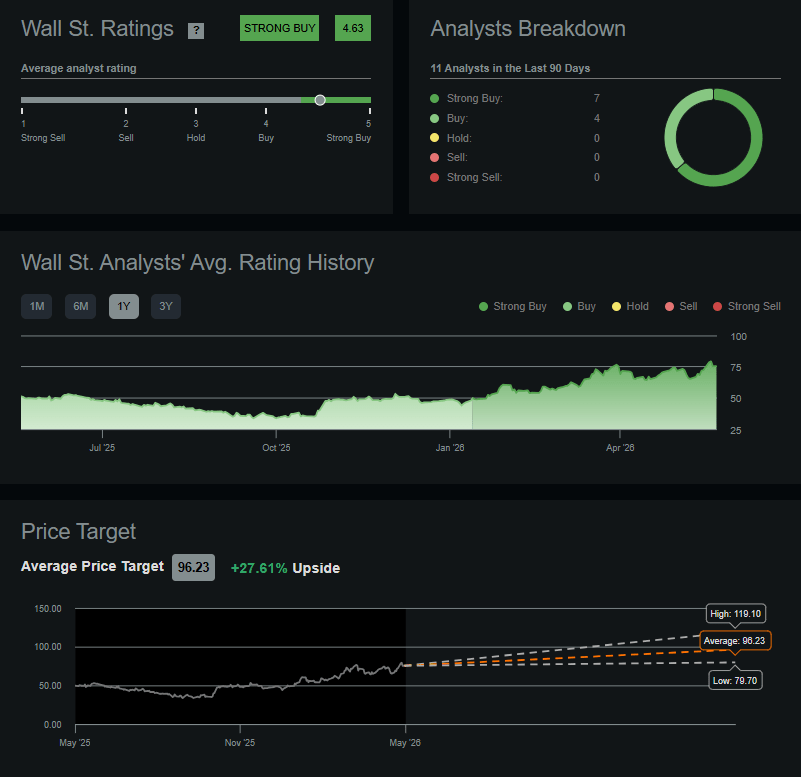This screenshot has width=801, height=777.
Task: Click the Low: 79.70 price label
Action: [735, 680]
